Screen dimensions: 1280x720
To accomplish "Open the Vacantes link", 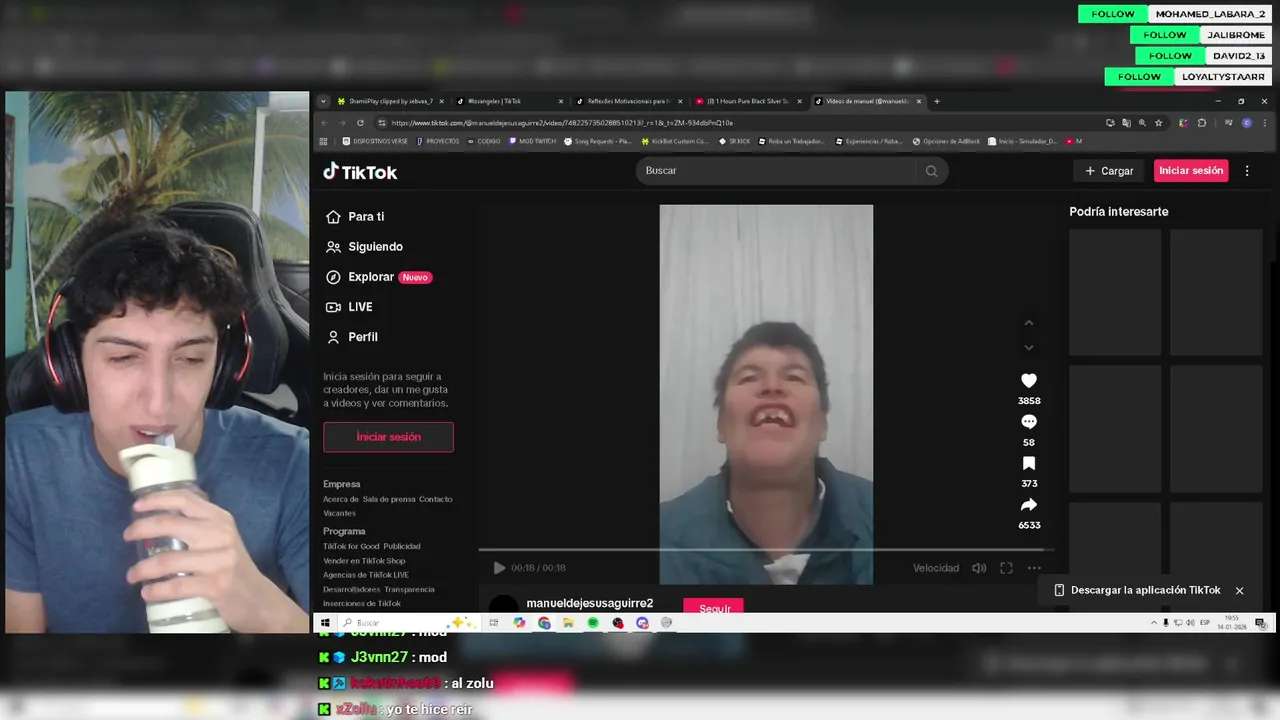I will click(339, 513).
